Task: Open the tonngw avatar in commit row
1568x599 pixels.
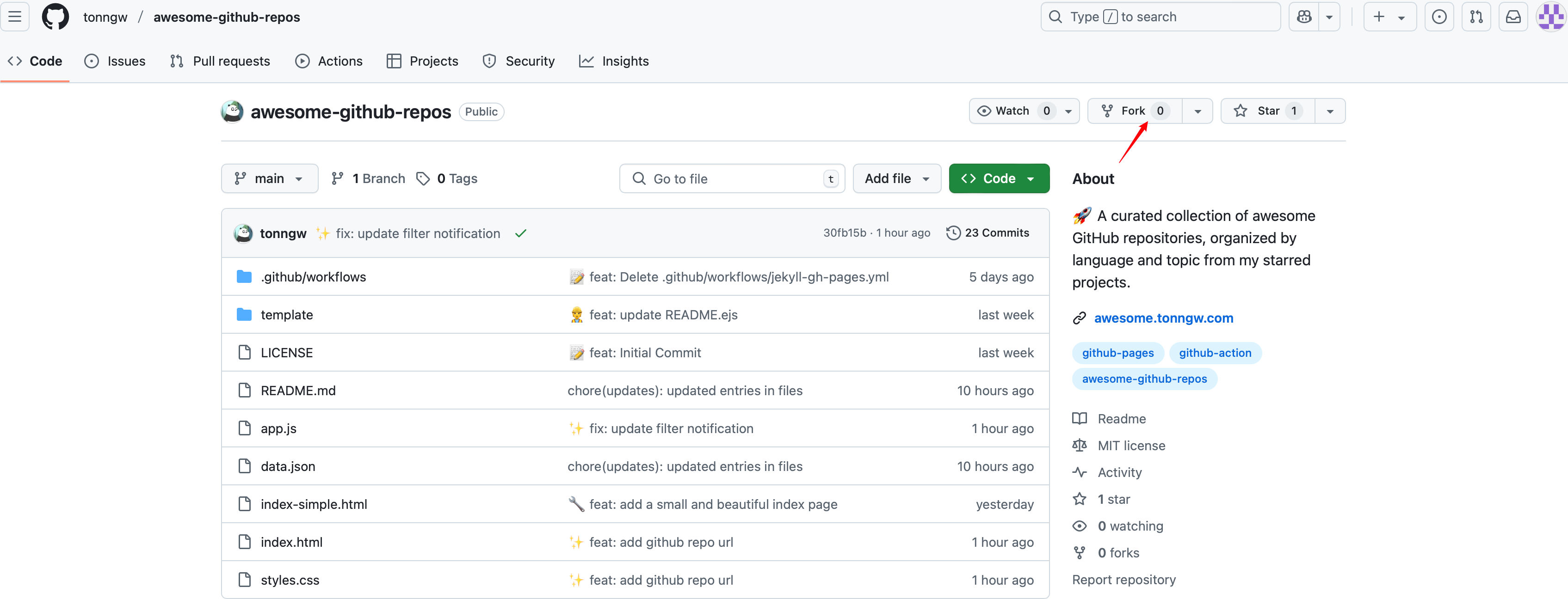Action: point(243,233)
